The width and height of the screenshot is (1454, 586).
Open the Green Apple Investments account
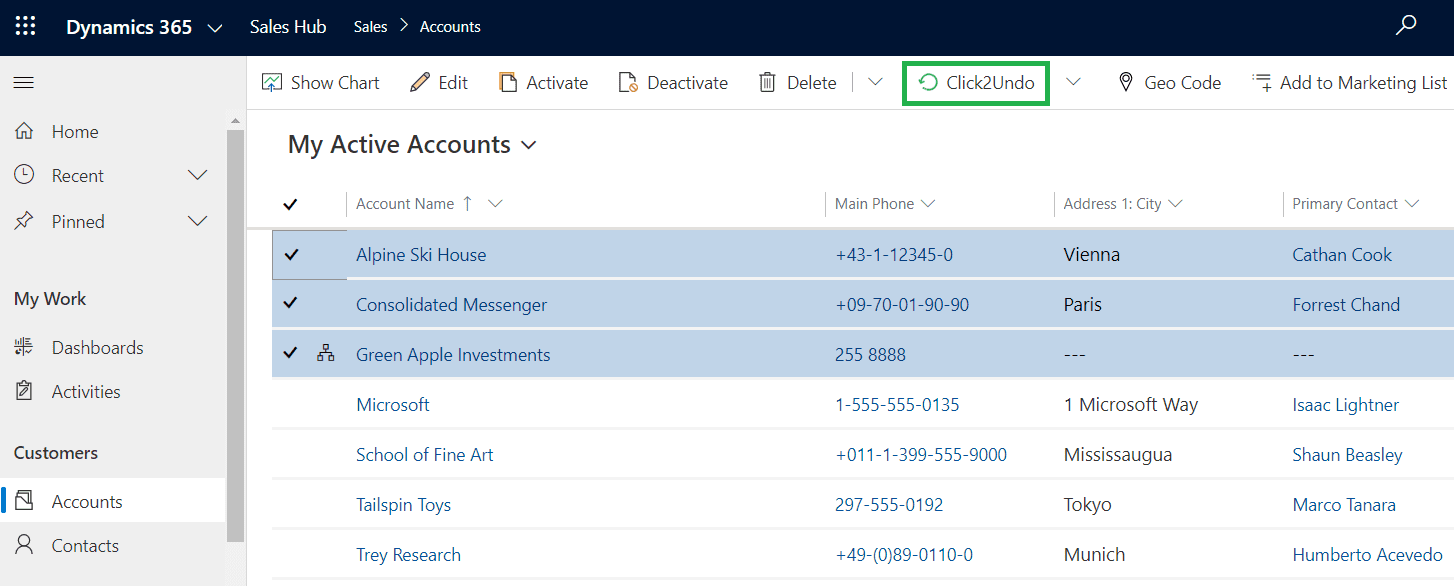[x=453, y=355]
